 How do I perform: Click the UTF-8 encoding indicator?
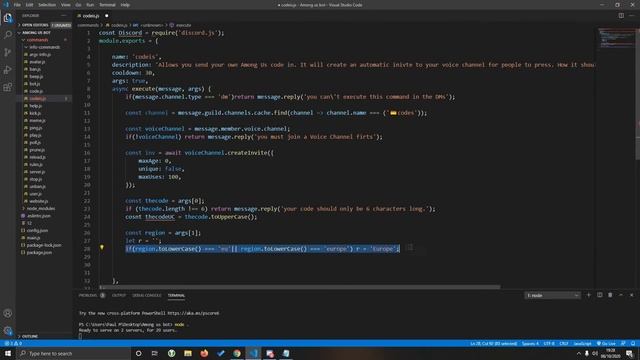549,344
